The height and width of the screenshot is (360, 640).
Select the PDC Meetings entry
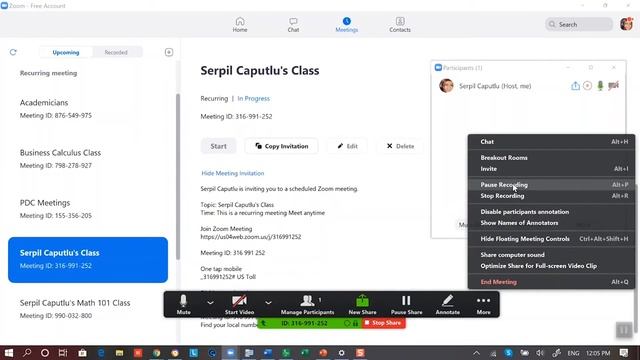click(88, 209)
